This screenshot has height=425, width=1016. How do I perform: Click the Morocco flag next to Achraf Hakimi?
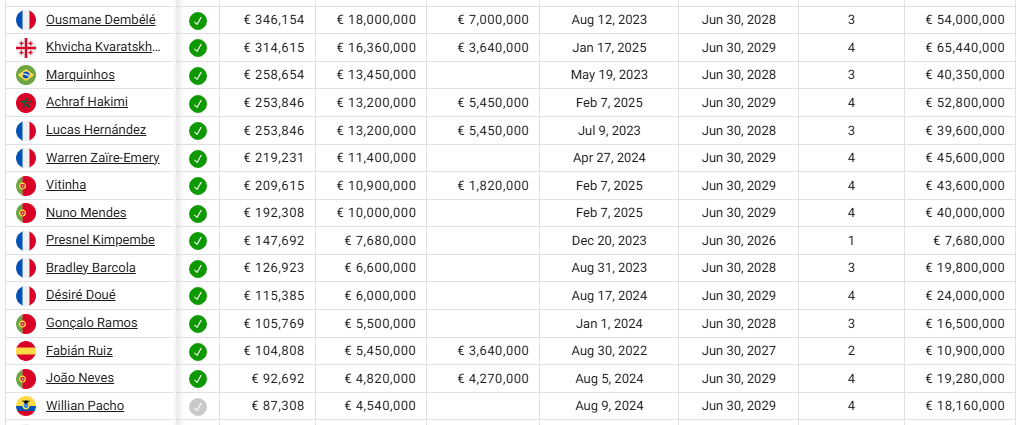click(26, 103)
